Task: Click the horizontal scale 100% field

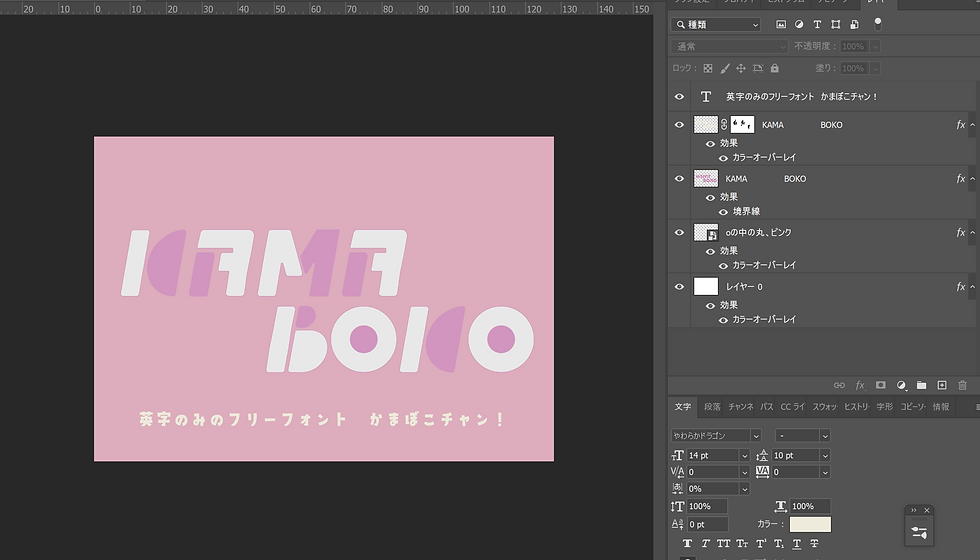Action: (810, 506)
